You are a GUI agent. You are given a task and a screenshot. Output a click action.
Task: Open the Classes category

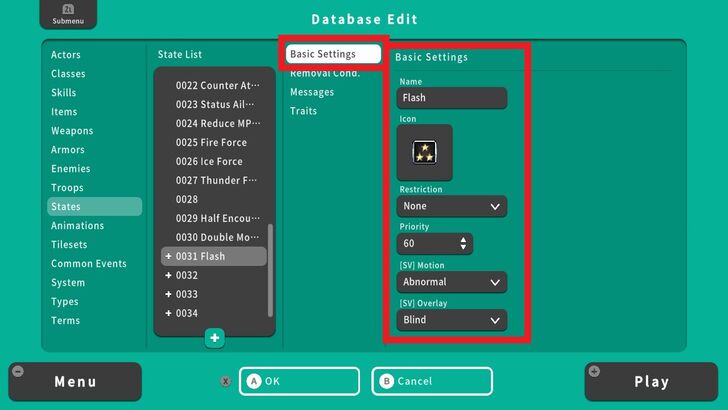coord(68,74)
